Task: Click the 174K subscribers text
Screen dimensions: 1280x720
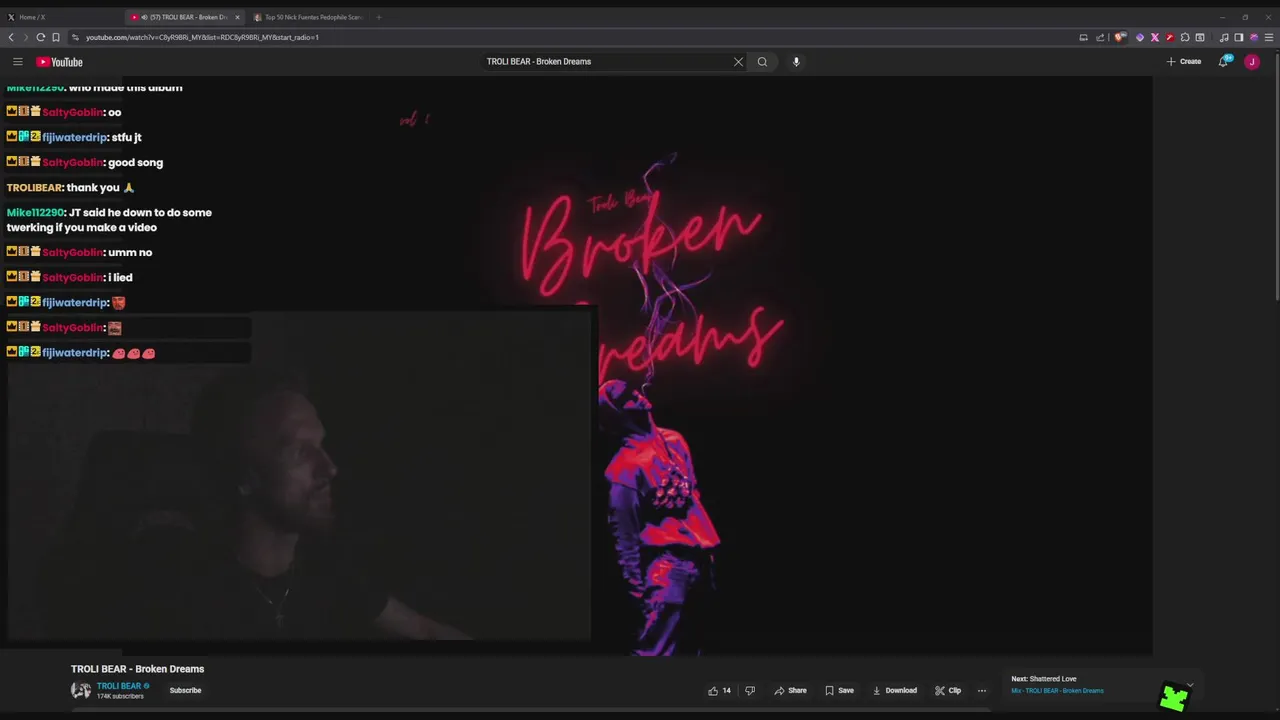Action: pyautogui.click(x=120, y=696)
